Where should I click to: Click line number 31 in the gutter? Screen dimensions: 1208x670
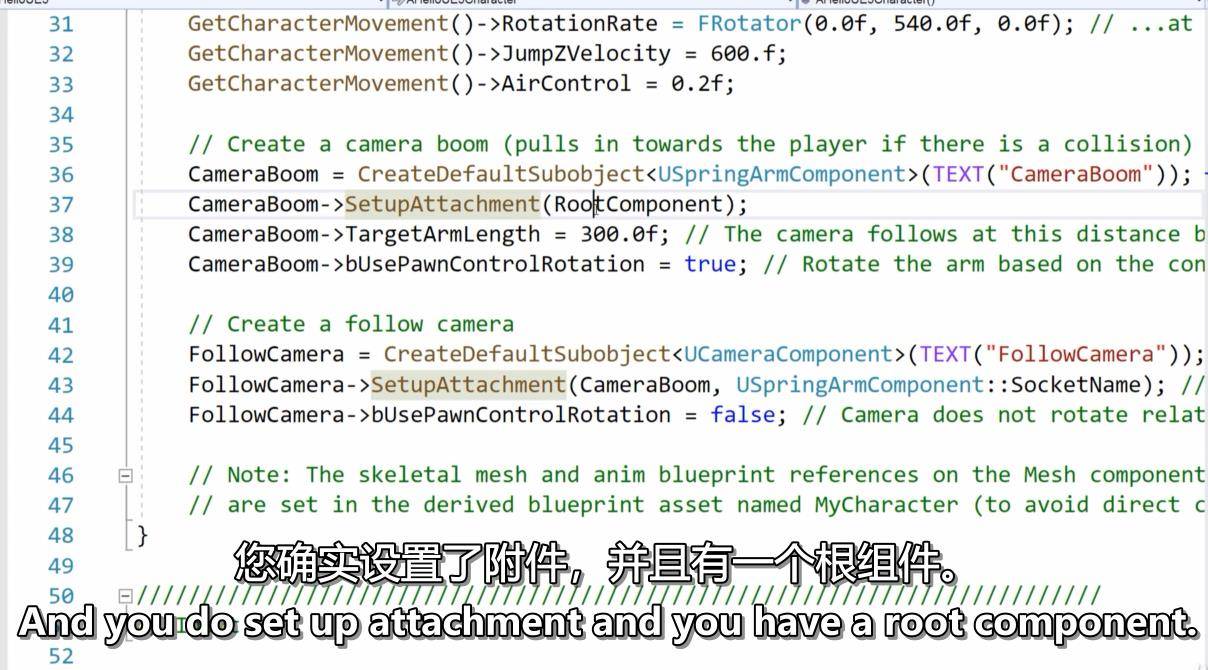click(61, 24)
